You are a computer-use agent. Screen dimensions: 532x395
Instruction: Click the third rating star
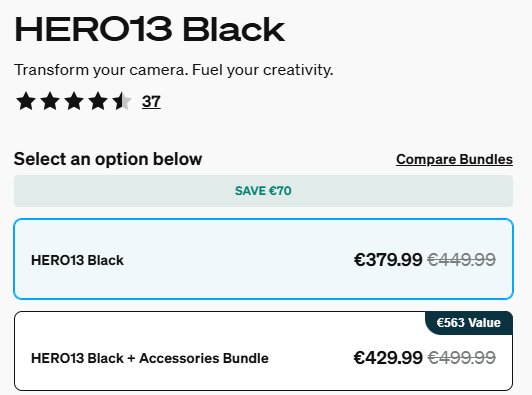coord(74,101)
